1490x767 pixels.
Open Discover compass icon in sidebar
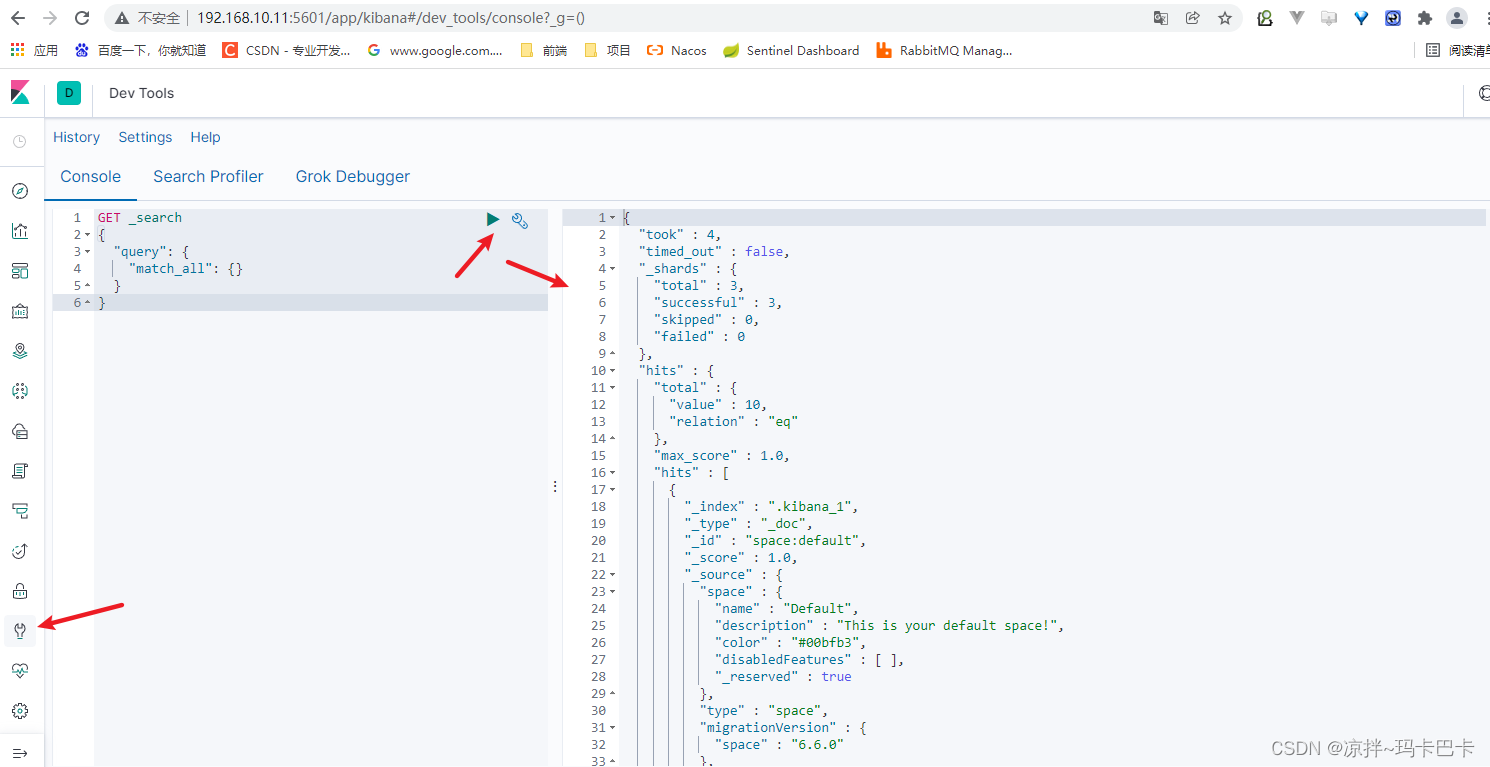pos(20,191)
